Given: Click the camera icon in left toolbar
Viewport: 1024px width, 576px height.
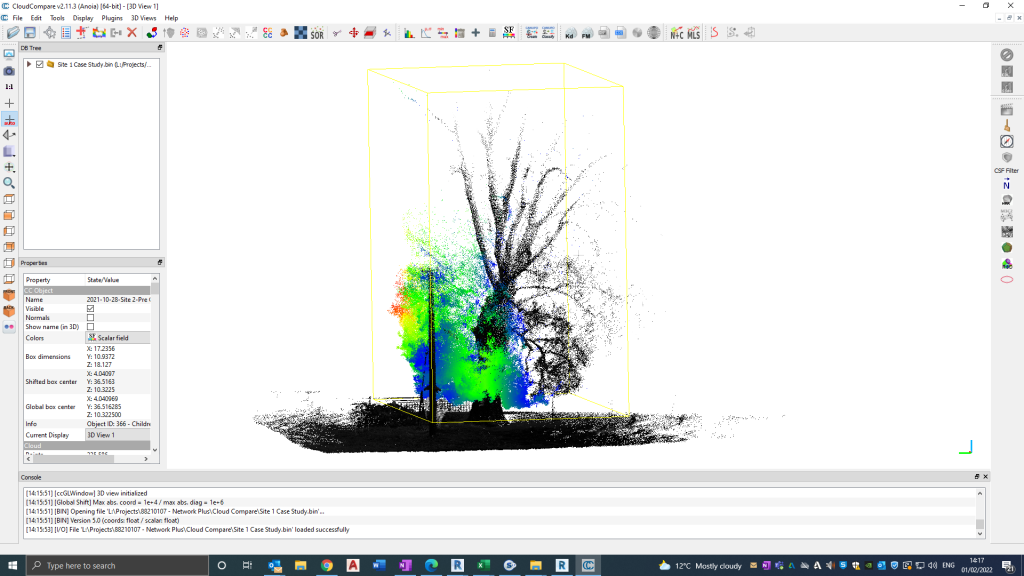Looking at the screenshot, I should pyautogui.click(x=9, y=71).
